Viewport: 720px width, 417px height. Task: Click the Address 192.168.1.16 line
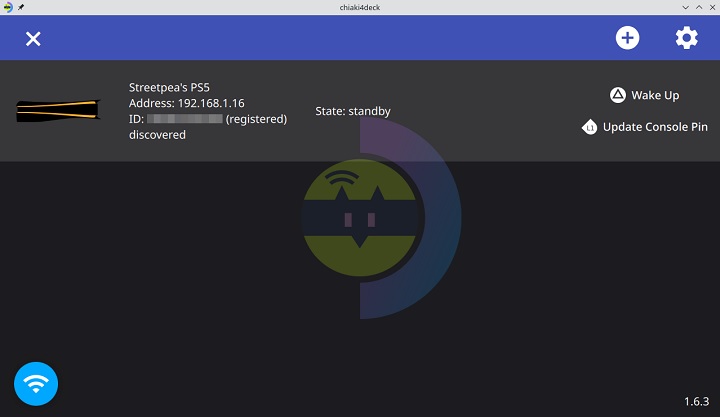pyautogui.click(x=187, y=103)
